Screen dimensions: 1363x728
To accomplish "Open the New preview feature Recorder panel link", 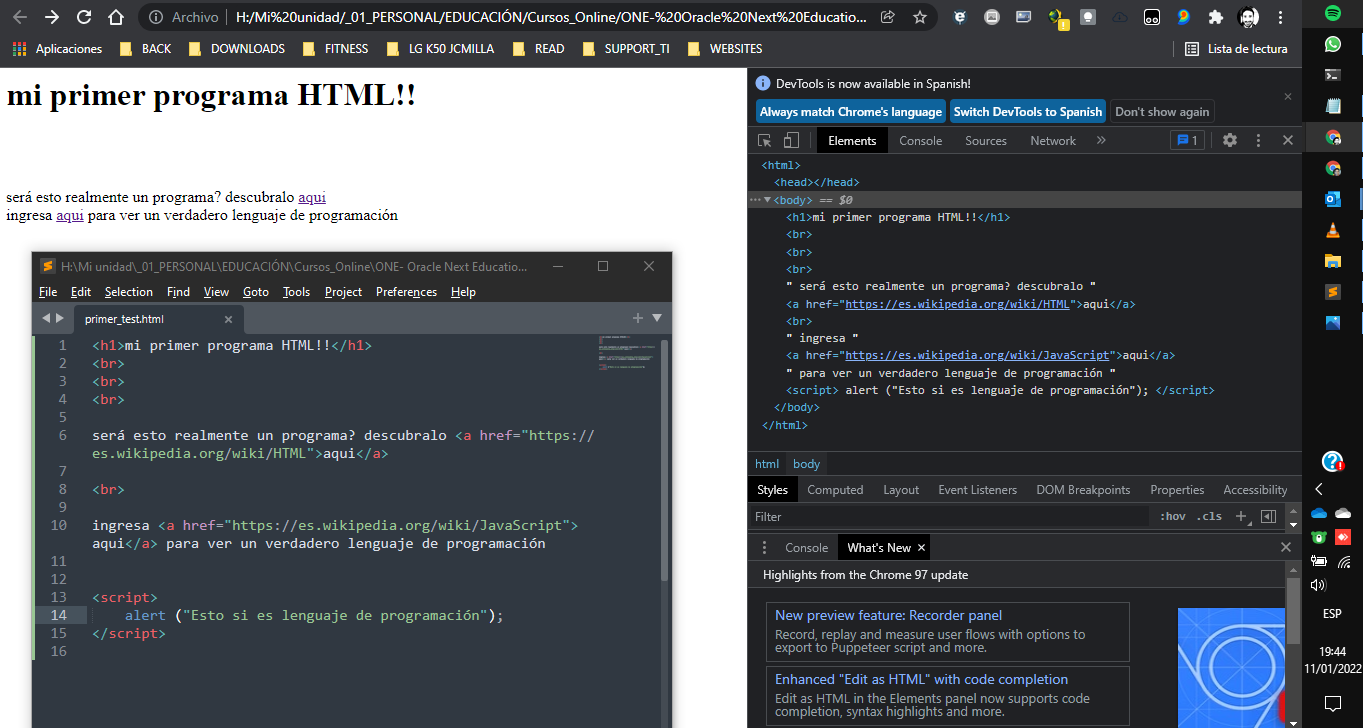I will pos(888,616).
